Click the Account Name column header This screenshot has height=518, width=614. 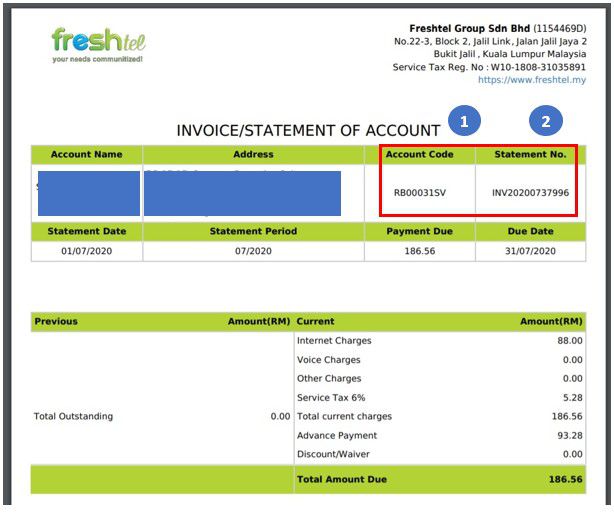[x=87, y=154]
